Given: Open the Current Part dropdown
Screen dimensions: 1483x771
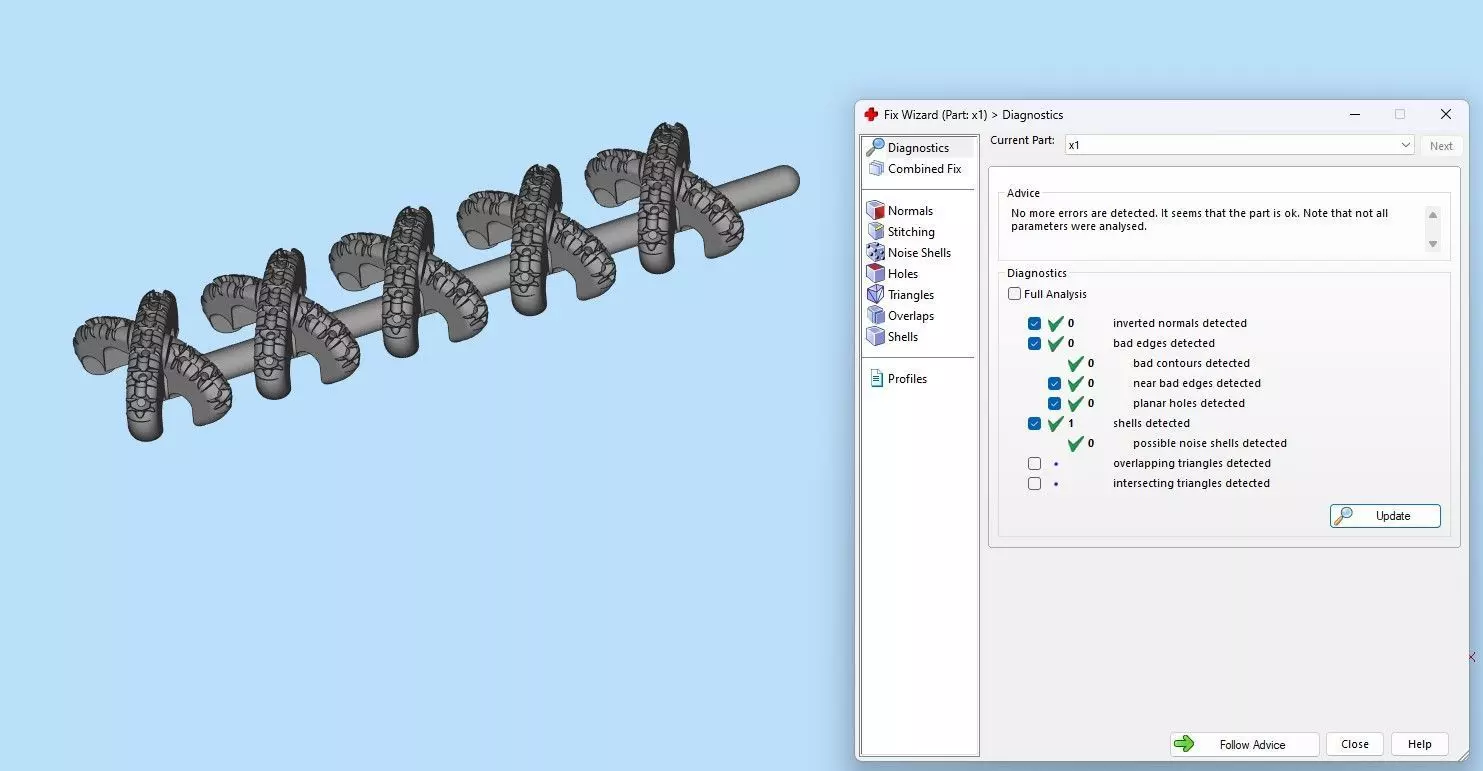Looking at the screenshot, I should (x=1239, y=145).
